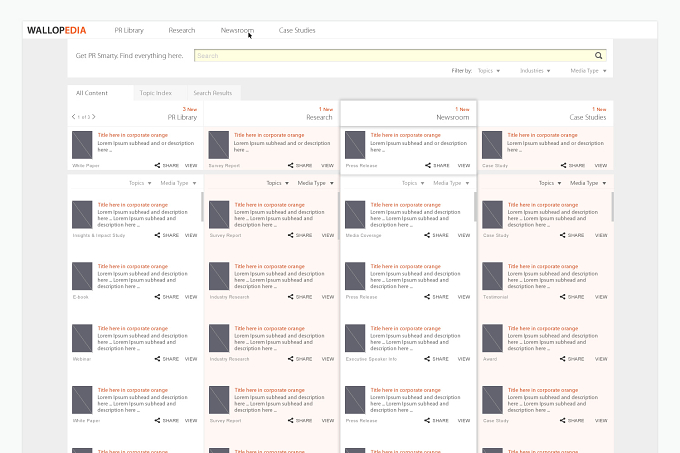
Task: Open the Topics filter beside 'Filter by'
Action: click(489, 71)
